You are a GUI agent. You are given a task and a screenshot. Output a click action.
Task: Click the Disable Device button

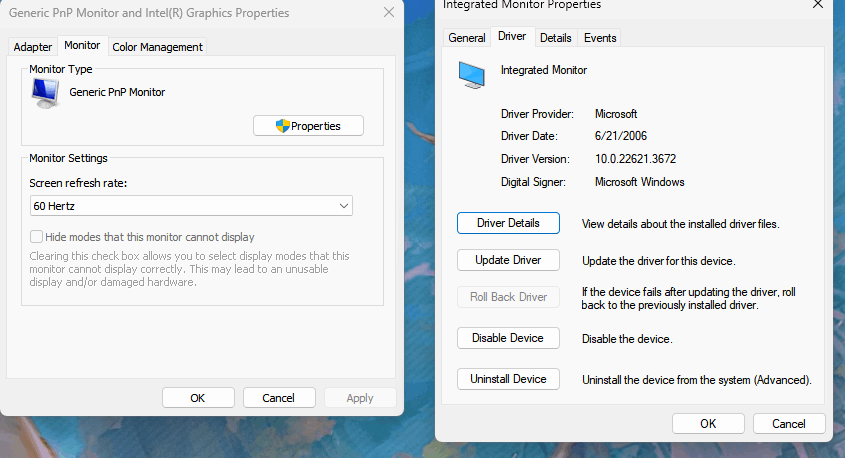pyautogui.click(x=508, y=338)
